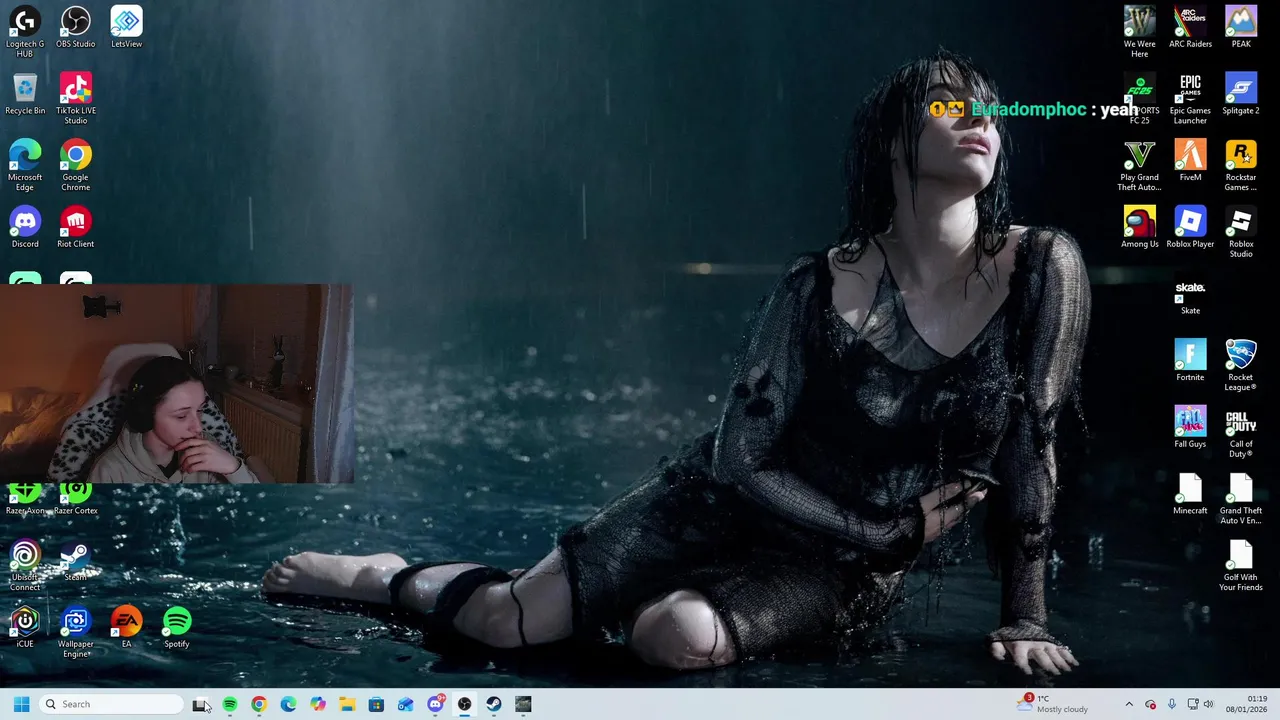Open the Windows Start menu
This screenshot has width=1280, height=720.
(21, 704)
